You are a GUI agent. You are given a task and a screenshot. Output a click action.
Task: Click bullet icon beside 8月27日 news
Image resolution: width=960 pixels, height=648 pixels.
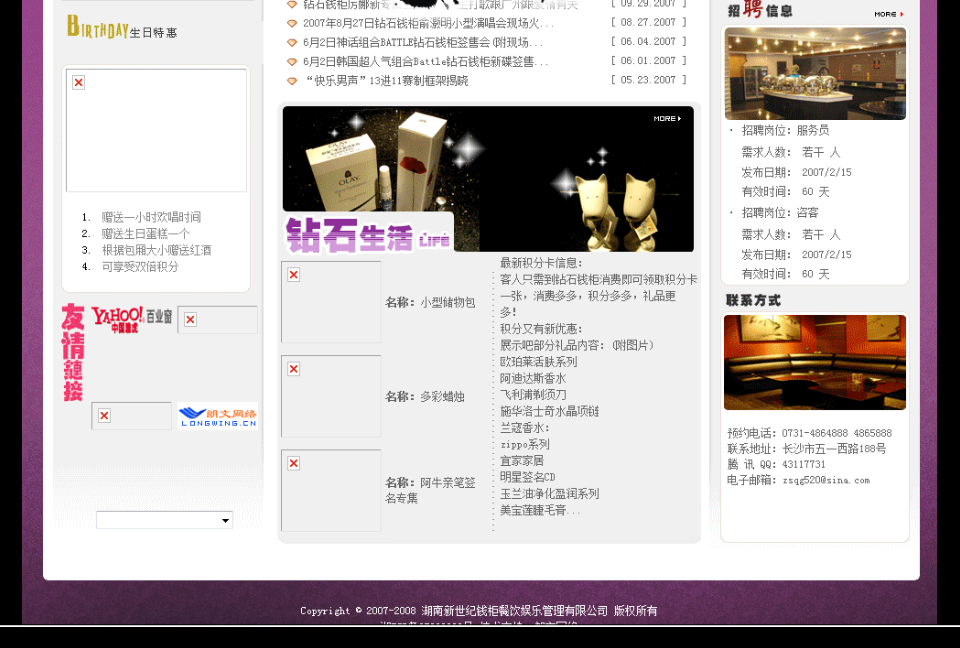[292, 23]
